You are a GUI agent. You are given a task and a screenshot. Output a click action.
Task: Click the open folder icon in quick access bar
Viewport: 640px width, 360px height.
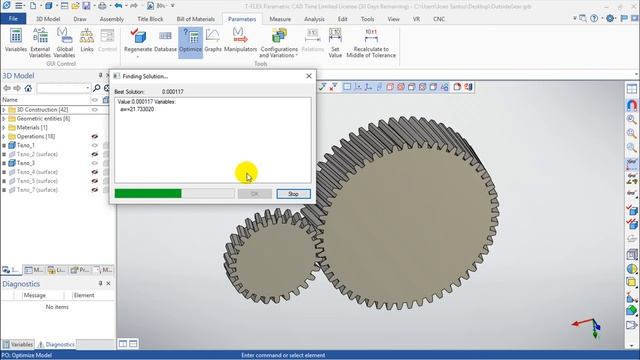[75, 6]
